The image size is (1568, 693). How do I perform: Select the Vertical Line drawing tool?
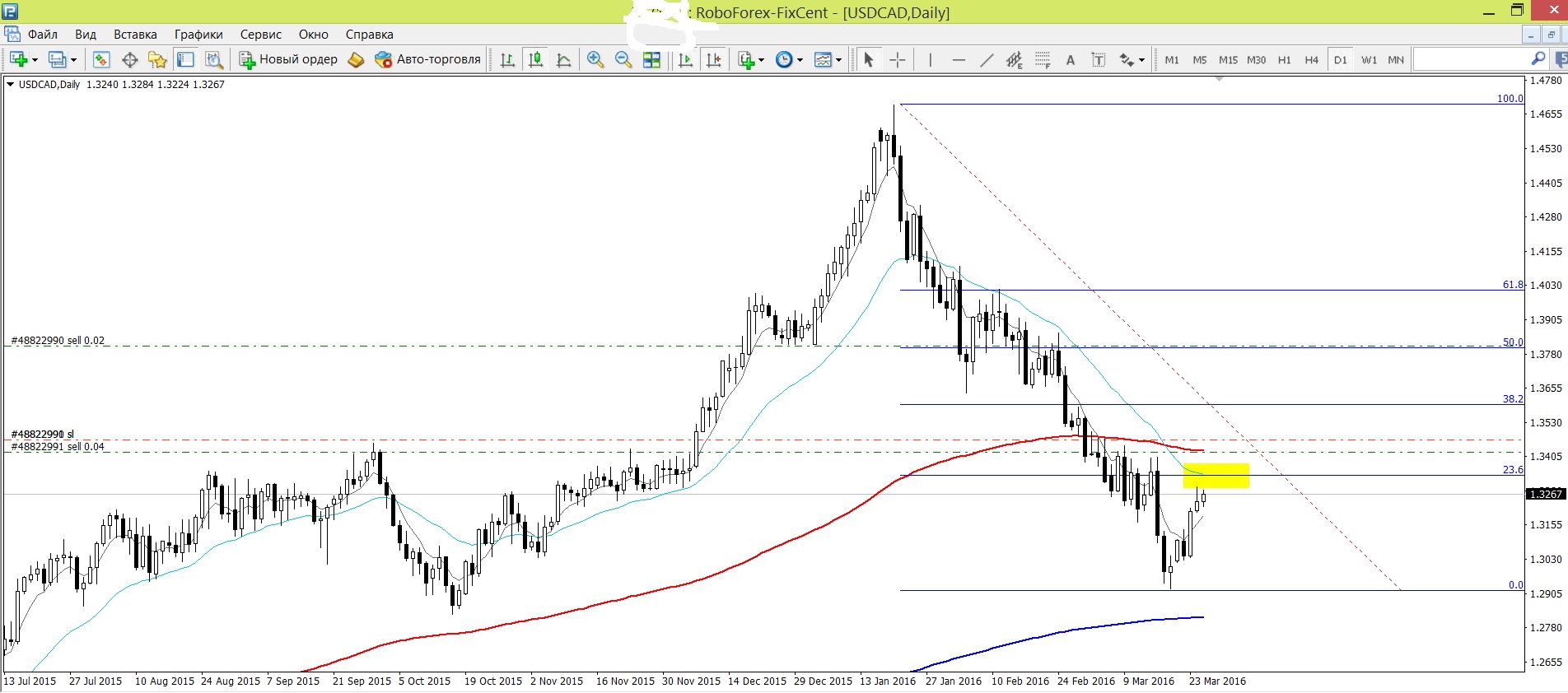click(930, 59)
